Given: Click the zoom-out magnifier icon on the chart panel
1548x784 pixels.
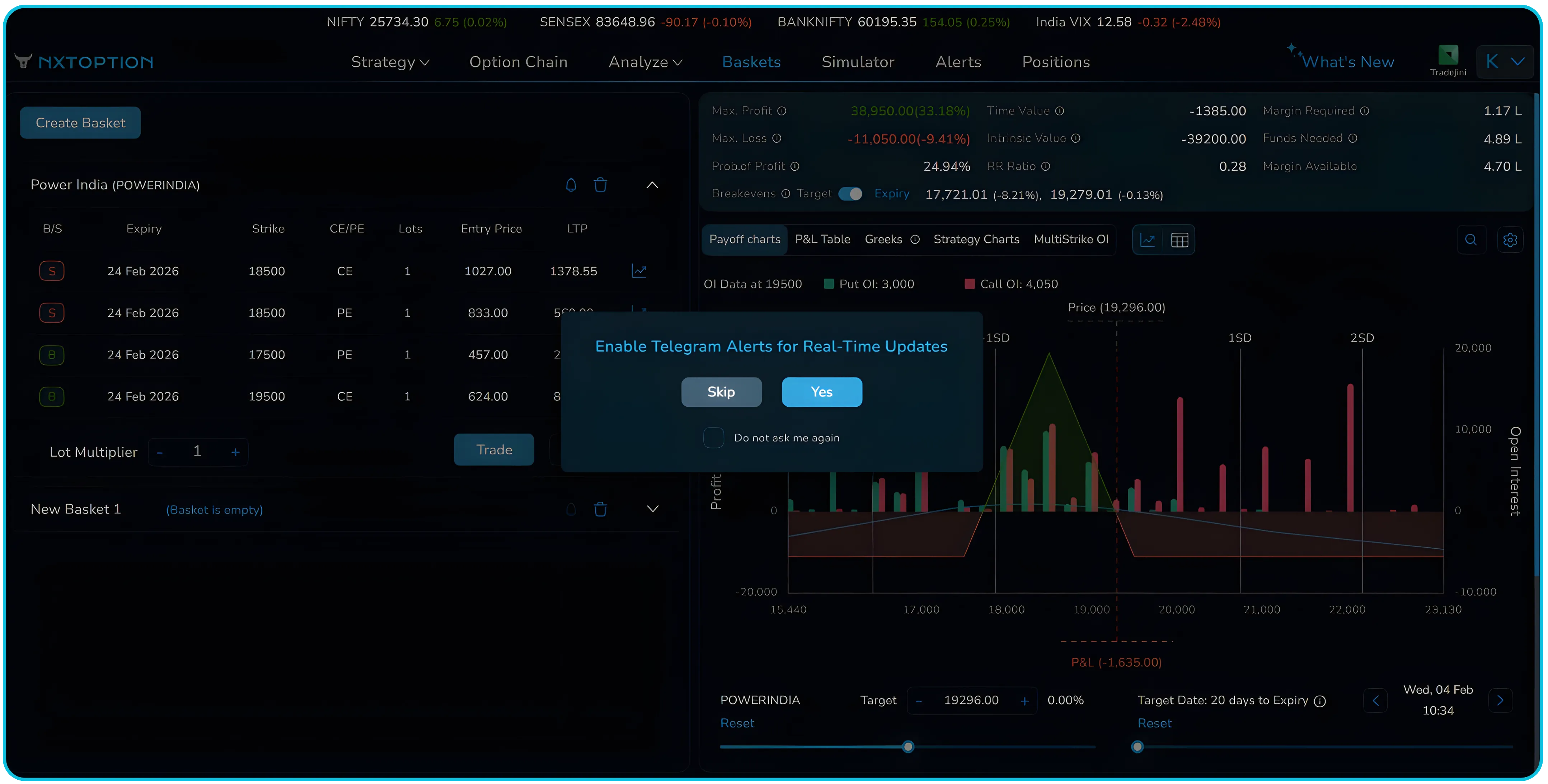Looking at the screenshot, I should pos(1472,240).
